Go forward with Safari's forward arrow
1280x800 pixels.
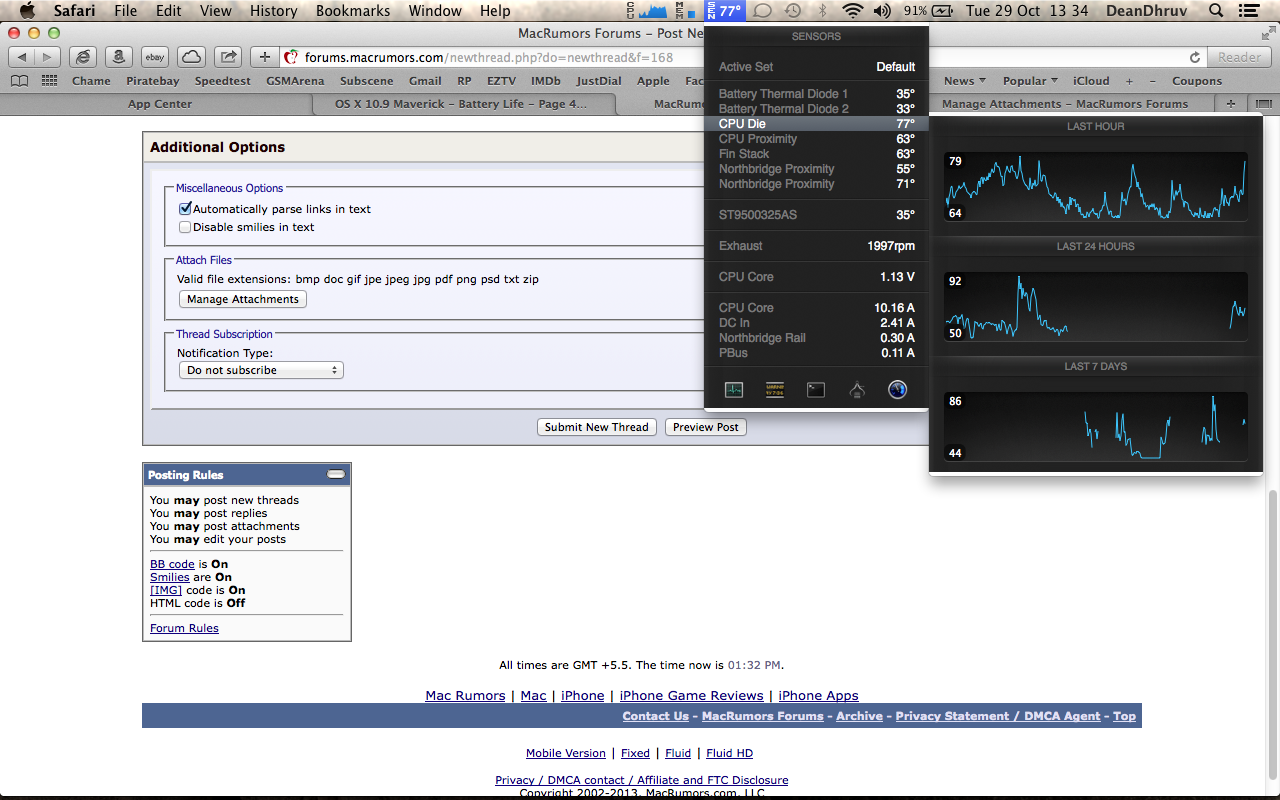point(47,57)
